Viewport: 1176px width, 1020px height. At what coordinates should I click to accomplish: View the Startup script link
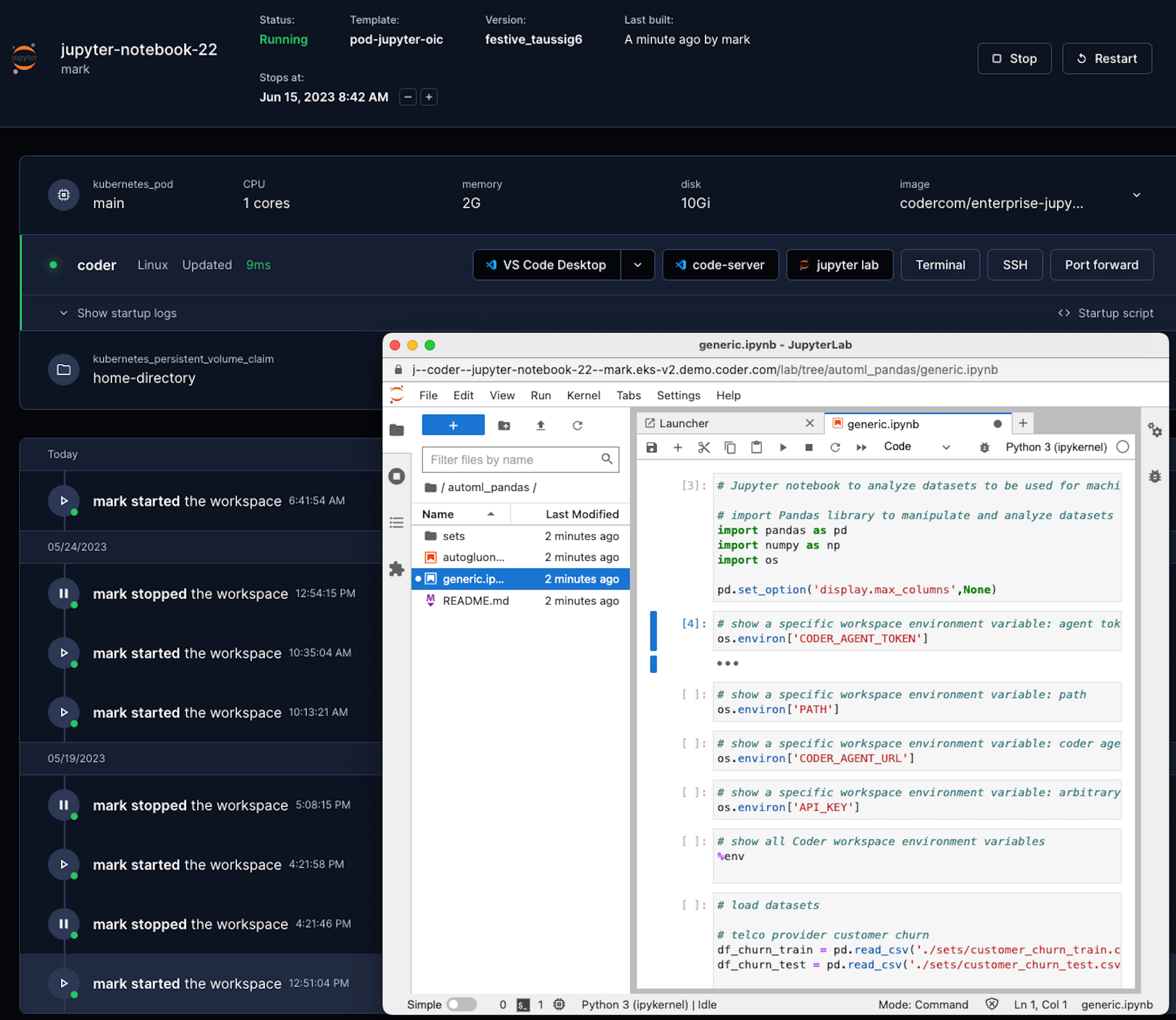[1106, 313]
